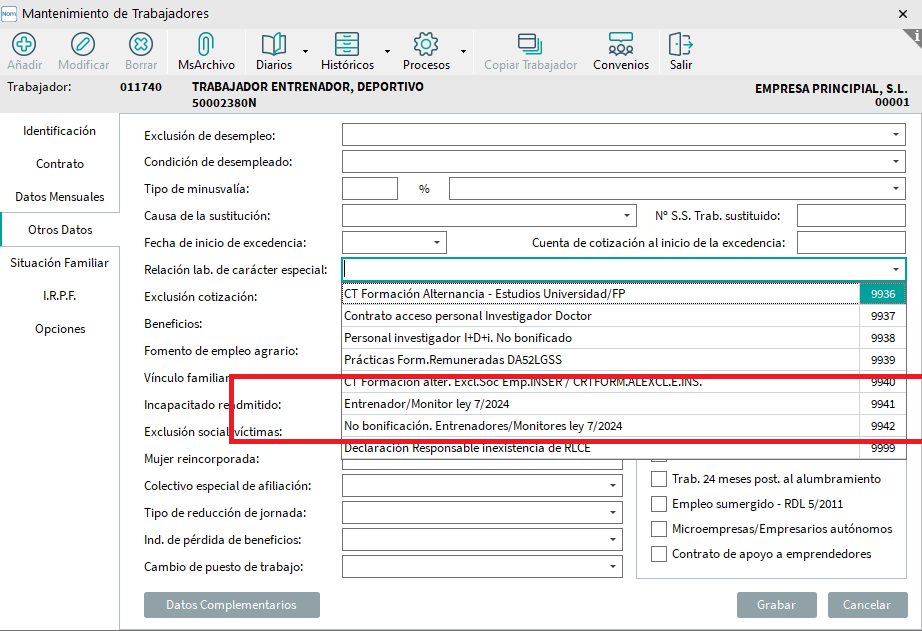Click the Datos Complementarios button
The width and height of the screenshot is (922, 631).
point(231,605)
